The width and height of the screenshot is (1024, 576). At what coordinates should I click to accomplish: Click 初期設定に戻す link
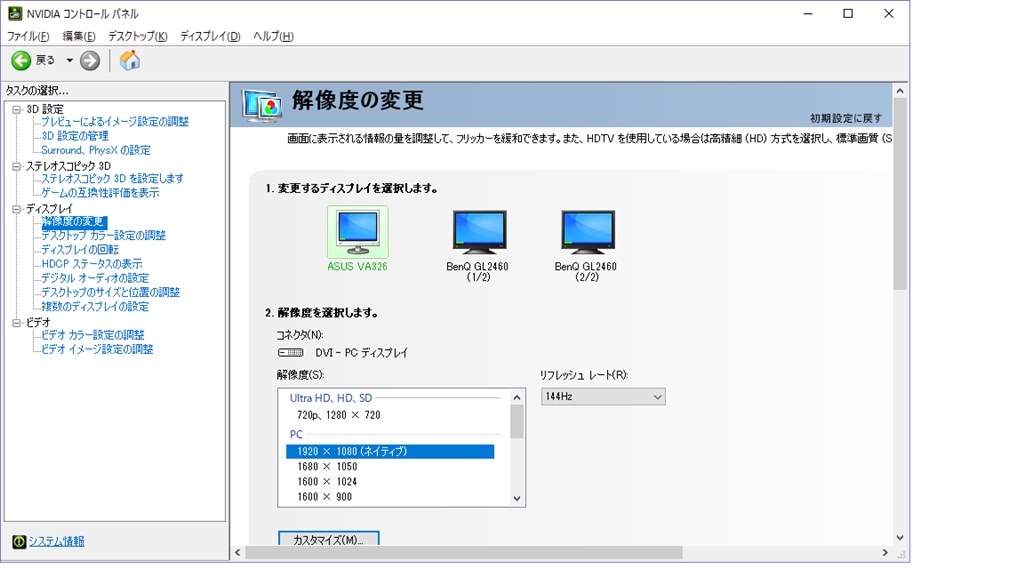pos(846,118)
